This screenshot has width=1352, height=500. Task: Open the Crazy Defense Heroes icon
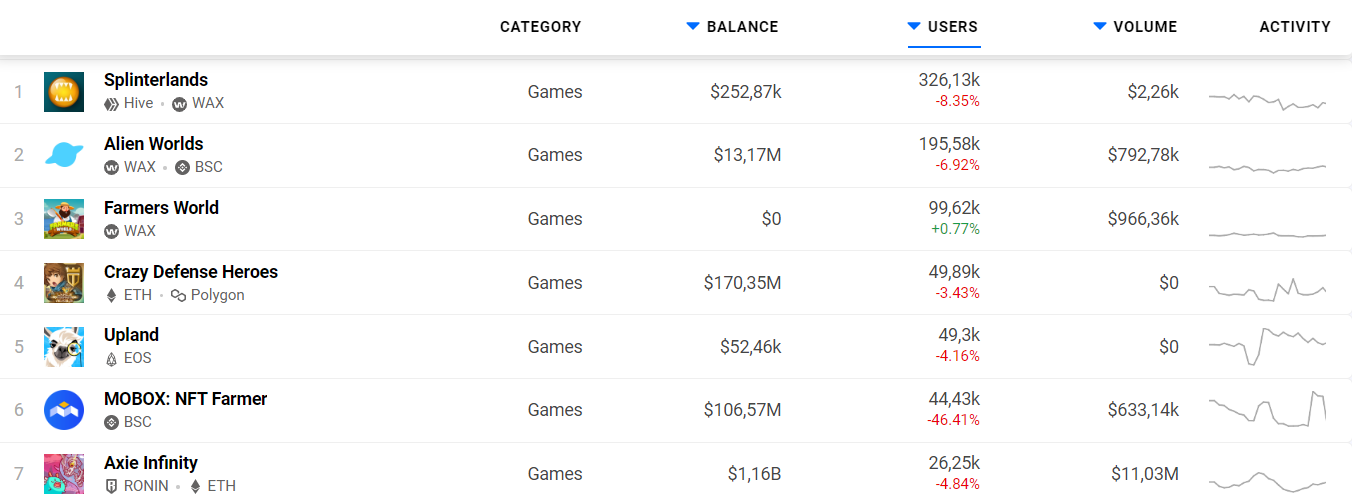(64, 283)
